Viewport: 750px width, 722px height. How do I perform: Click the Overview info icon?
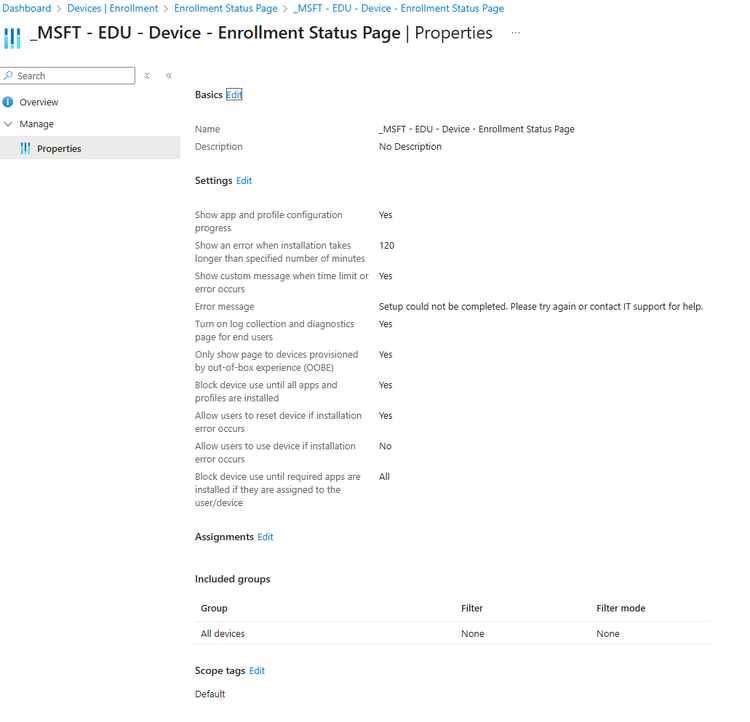pos(8,102)
